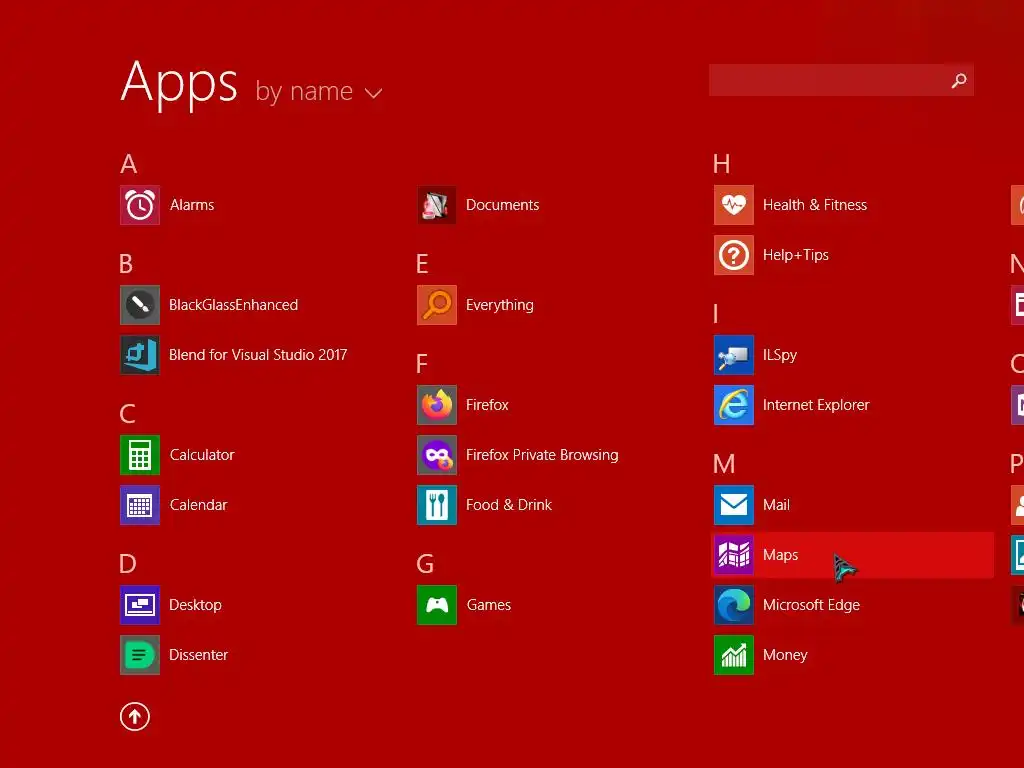Click the letter E group header
The height and width of the screenshot is (768, 1024).
[423, 264]
